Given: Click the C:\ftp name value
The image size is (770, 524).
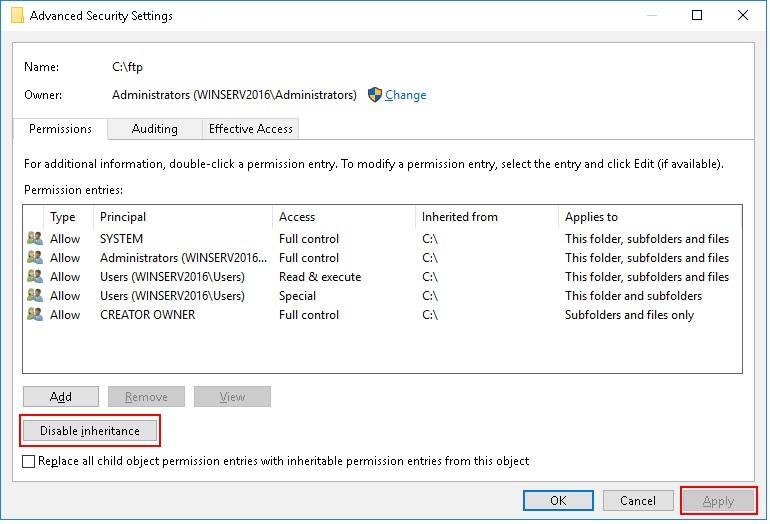Looking at the screenshot, I should 127,67.
